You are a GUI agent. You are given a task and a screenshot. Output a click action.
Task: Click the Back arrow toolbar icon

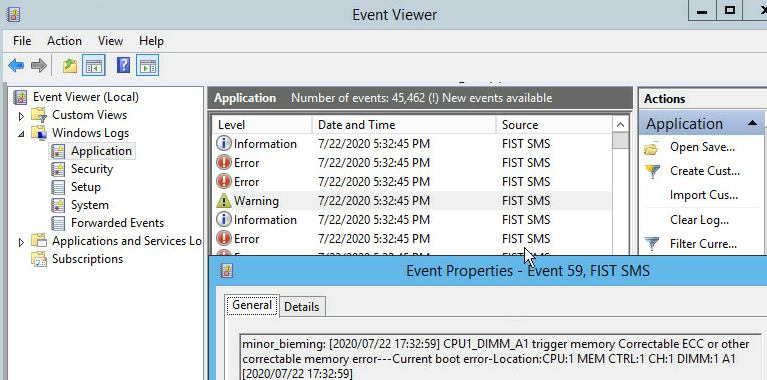tap(16, 66)
